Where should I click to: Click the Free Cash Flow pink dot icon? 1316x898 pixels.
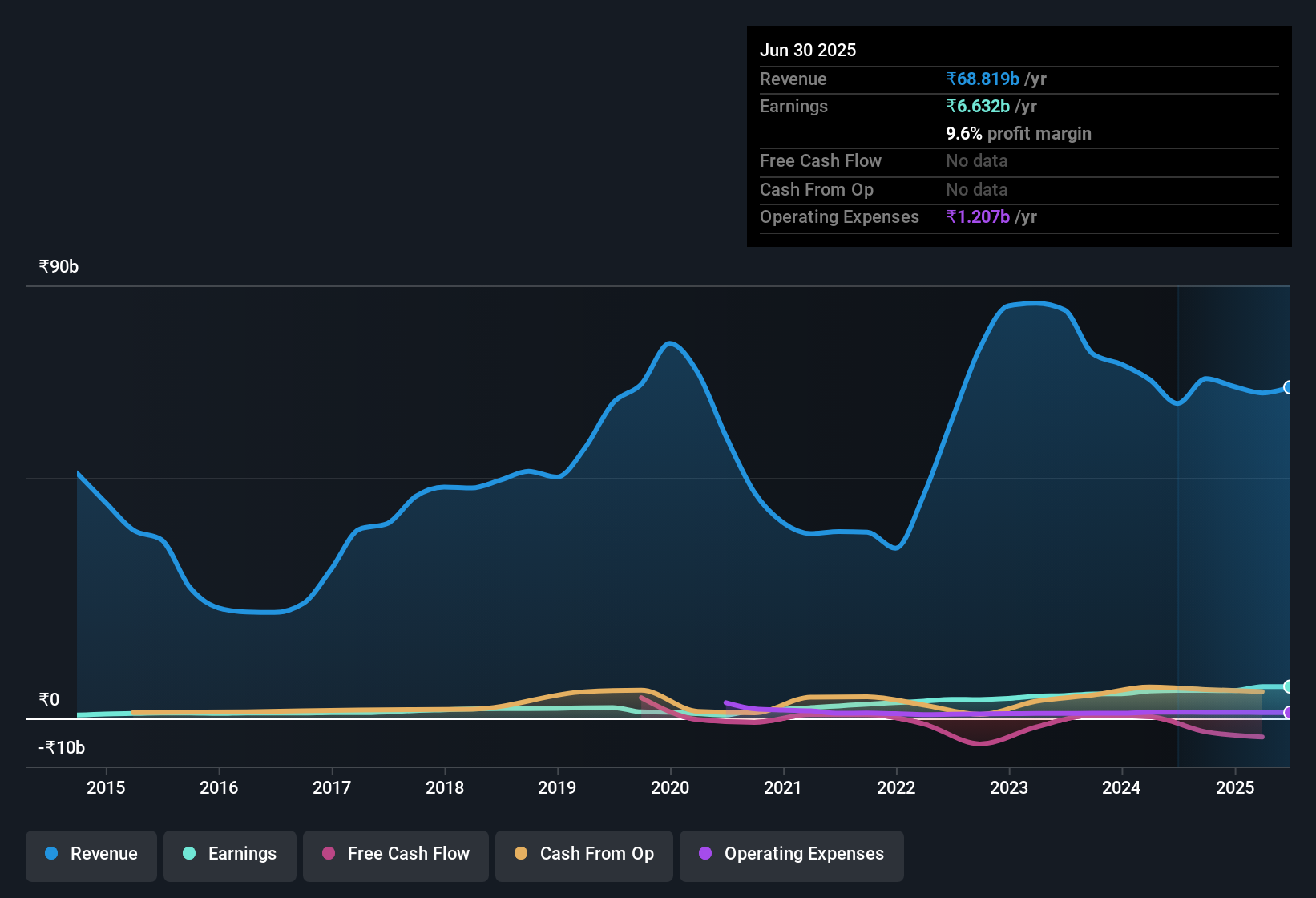[328, 854]
